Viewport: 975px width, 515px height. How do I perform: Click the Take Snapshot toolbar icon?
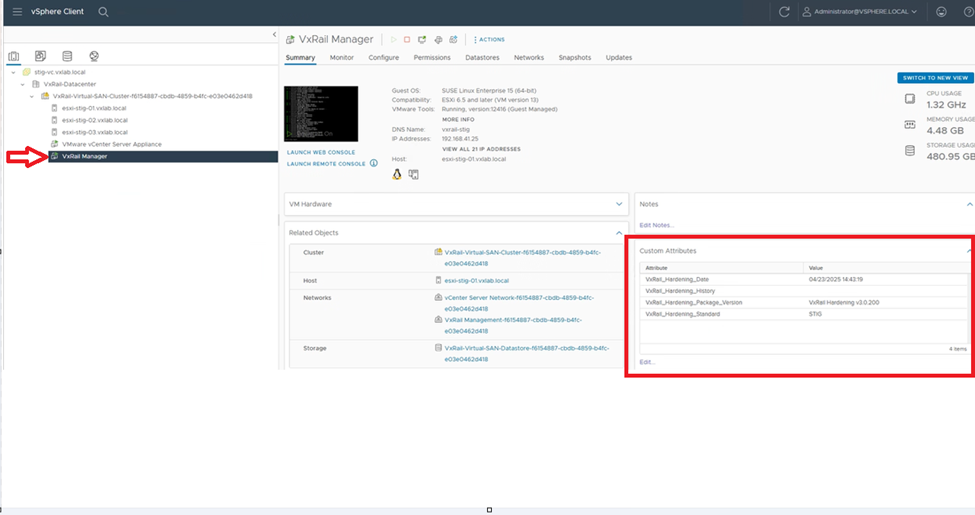click(453, 39)
